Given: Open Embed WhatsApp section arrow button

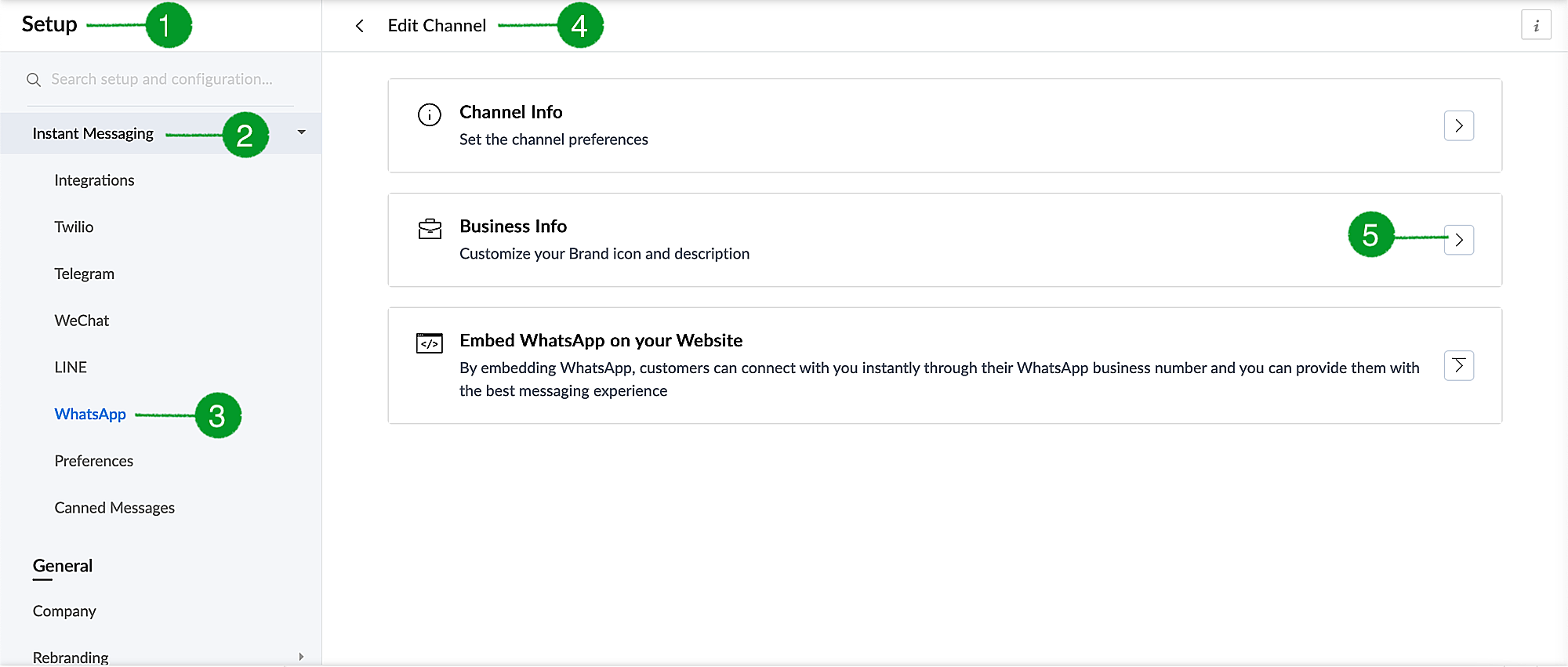Looking at the screenshot, I should coord(1458,365).
